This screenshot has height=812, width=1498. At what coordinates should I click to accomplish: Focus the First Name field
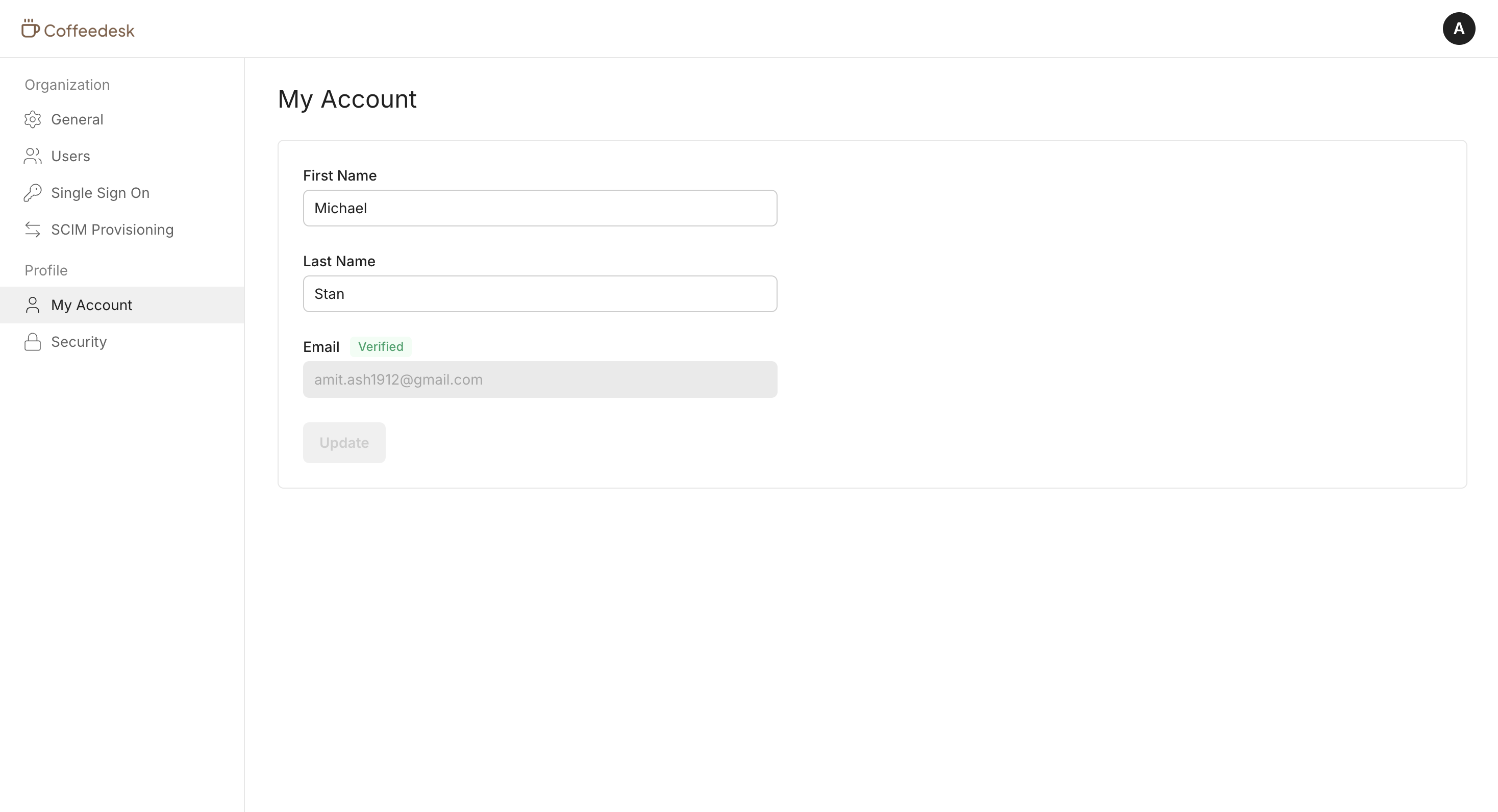[540, 208]
